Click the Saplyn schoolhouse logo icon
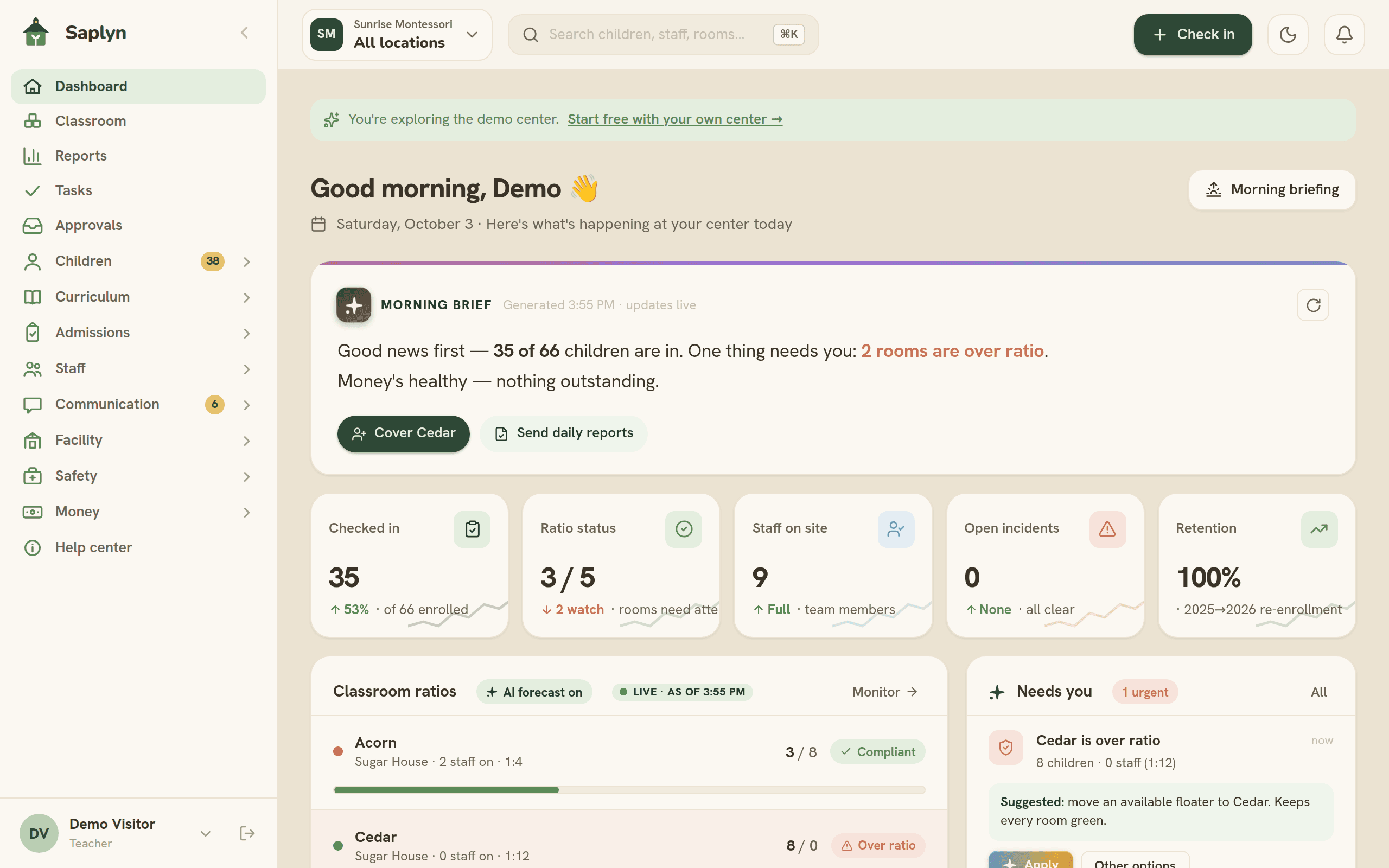Screen dimensions: 1389x868 tap(36, 32)
